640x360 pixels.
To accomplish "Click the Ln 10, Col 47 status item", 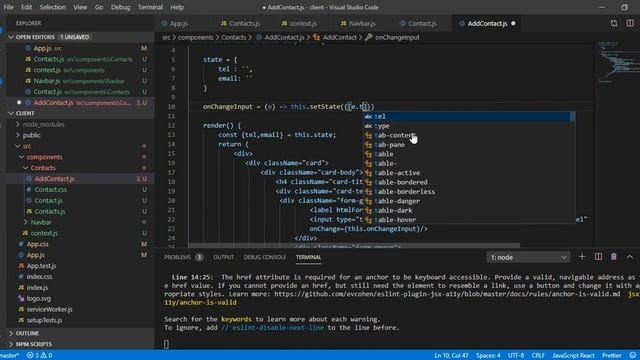I will tap(451, 356).
